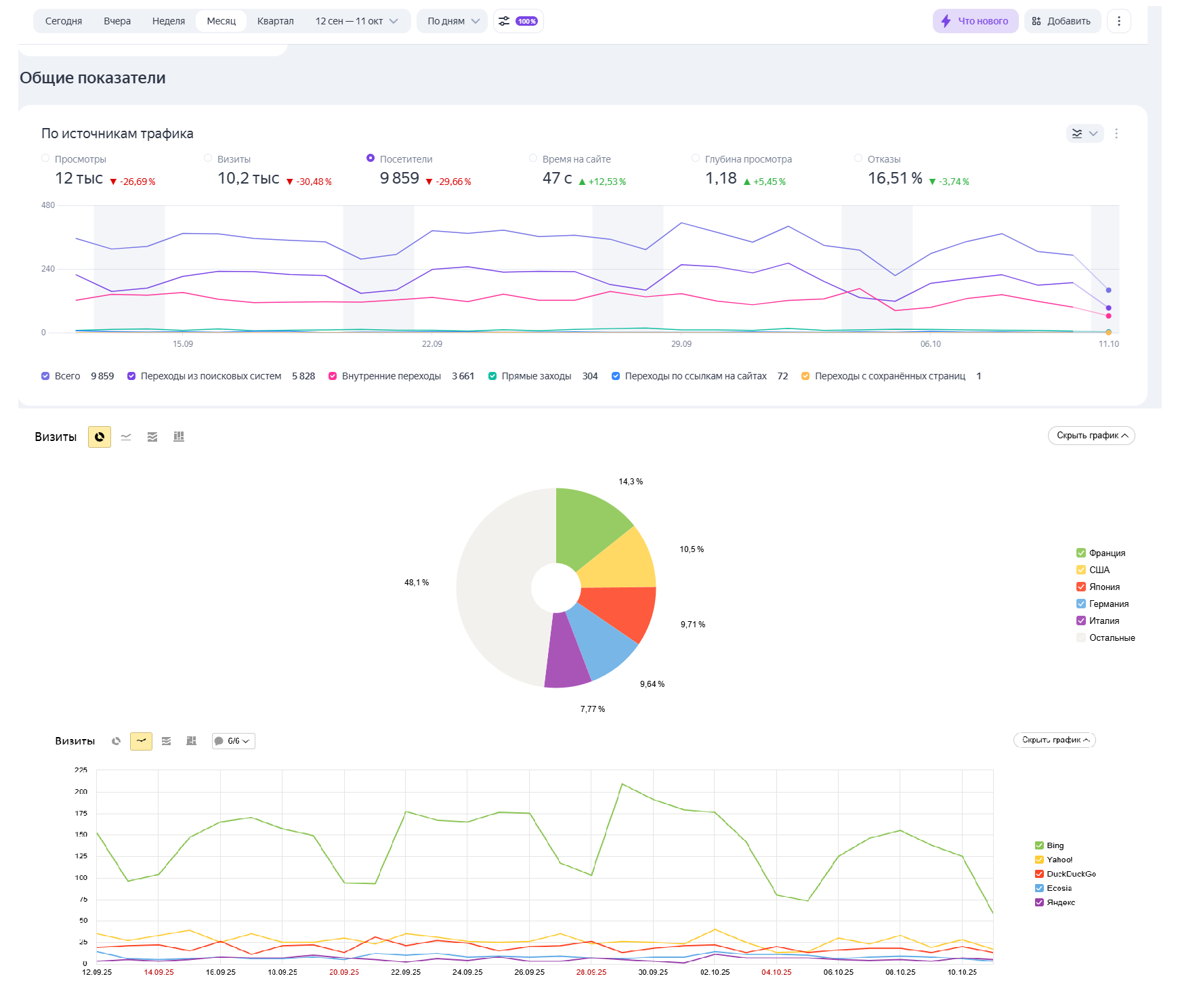Expand the По дням grouping dropdown
This screenshot has height=1008, width=1178.
pos(453,21)
